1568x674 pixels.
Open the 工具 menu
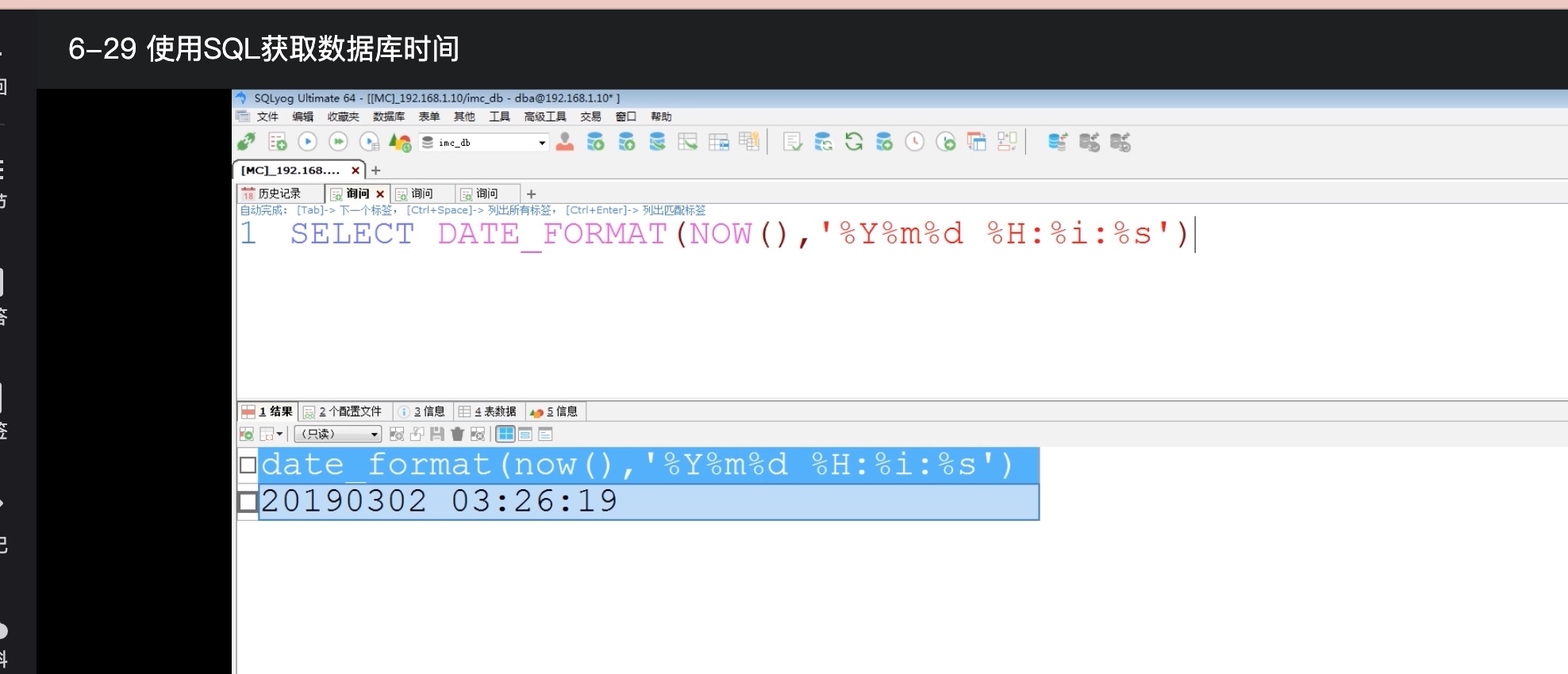point(500,117)
